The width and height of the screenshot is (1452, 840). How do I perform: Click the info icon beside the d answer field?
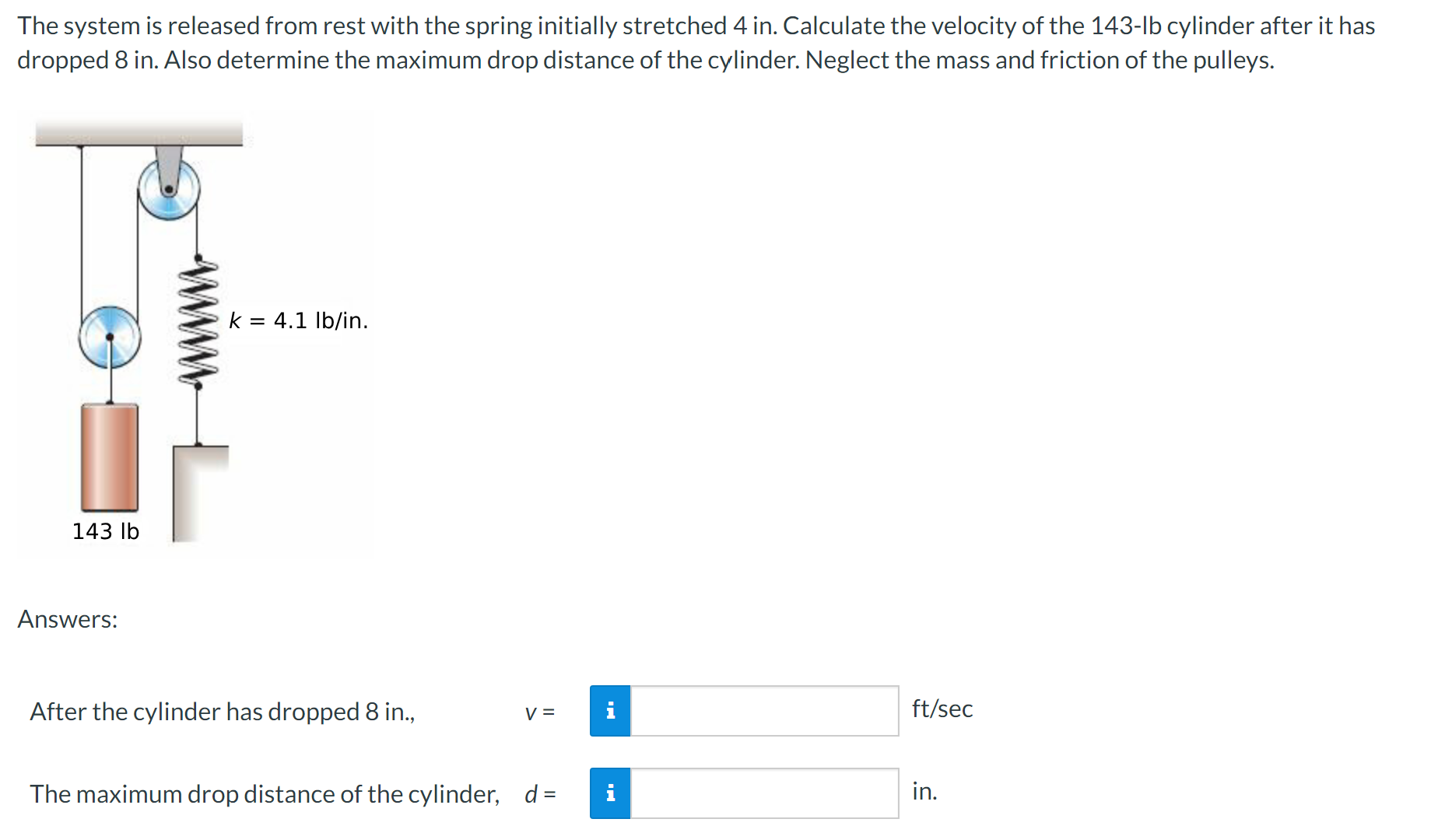click(610, 793)
